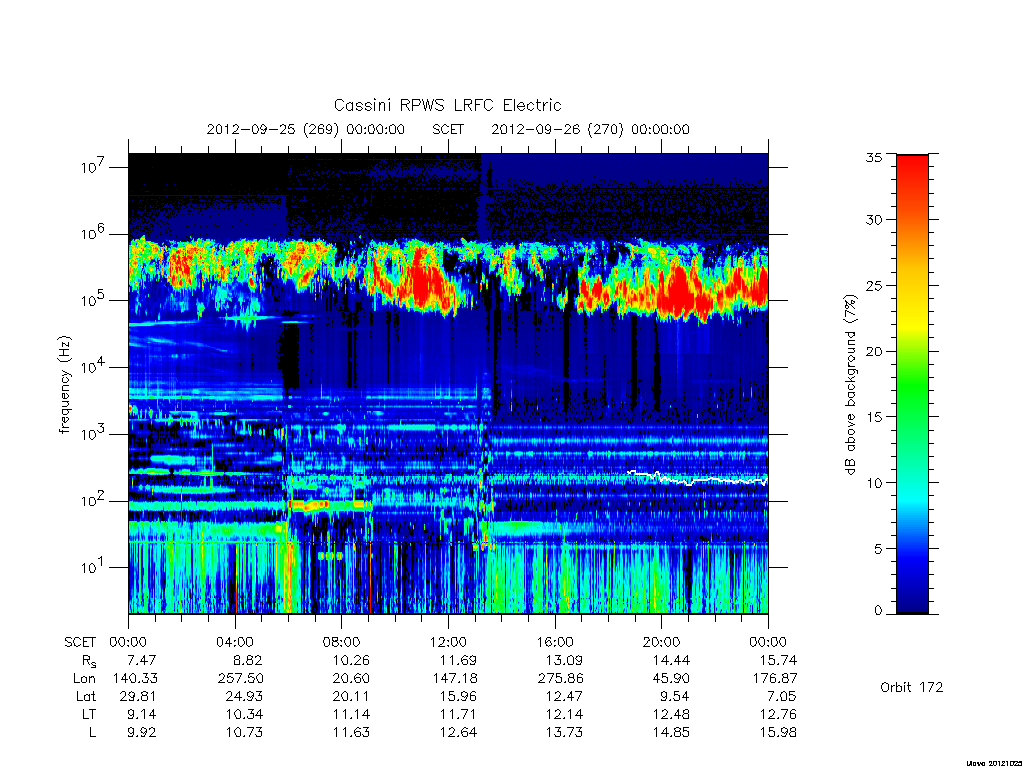Click the color bar scale
Image resolution: width=1024 pixels, height=768 pixels.
[x=912, y=384]
